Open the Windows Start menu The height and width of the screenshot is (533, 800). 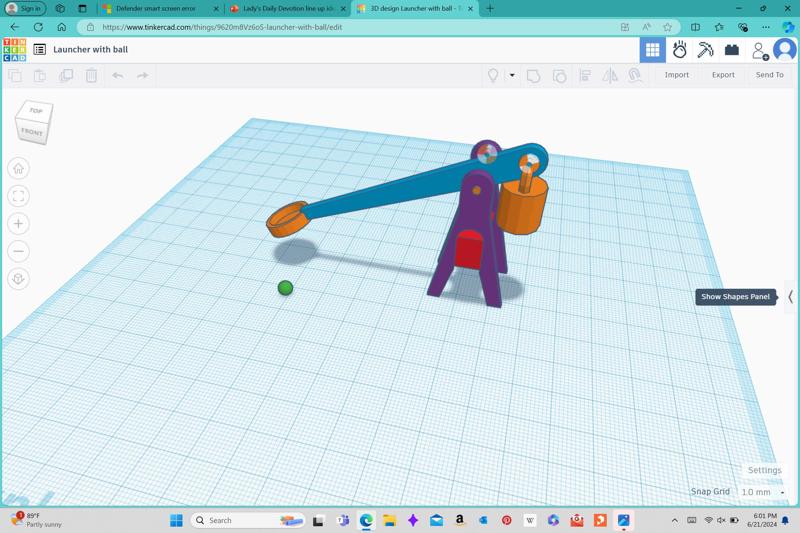(x=177, y=520)
